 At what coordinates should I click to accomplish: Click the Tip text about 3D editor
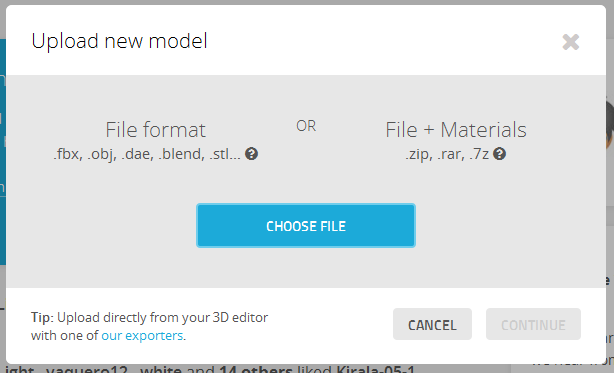tap(149, 326)
